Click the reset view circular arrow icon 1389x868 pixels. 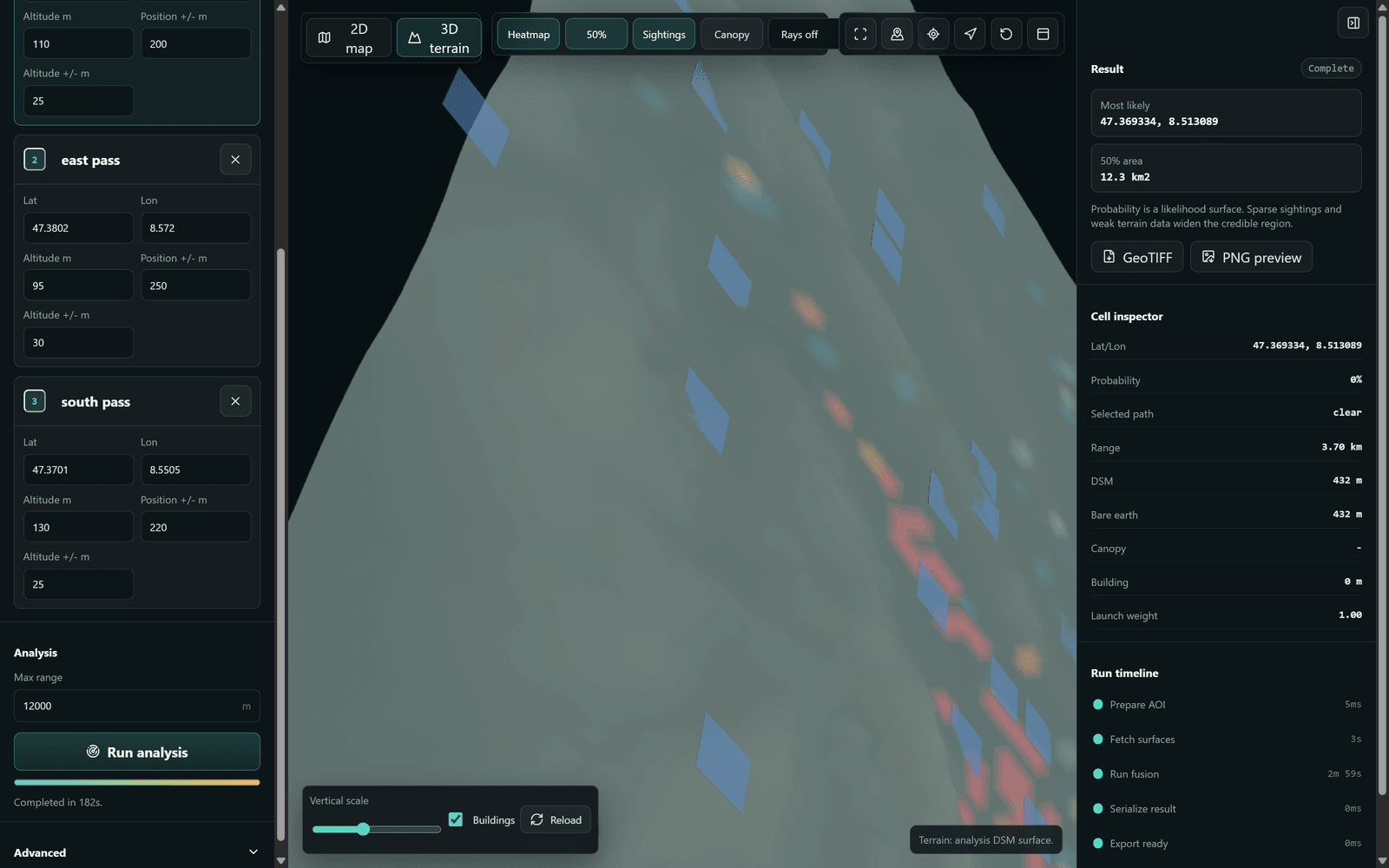point(1006,34)
